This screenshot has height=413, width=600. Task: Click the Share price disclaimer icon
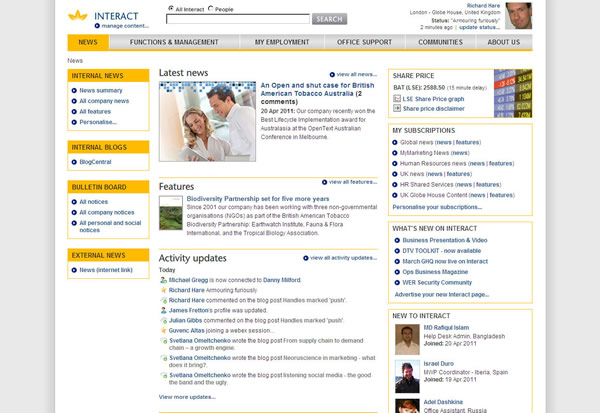coord(397,108)
